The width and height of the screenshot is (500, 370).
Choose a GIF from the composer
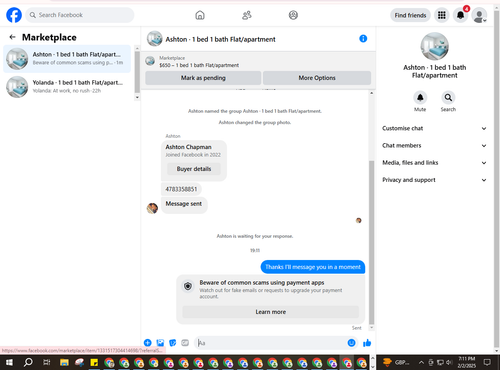pos(185,343)
